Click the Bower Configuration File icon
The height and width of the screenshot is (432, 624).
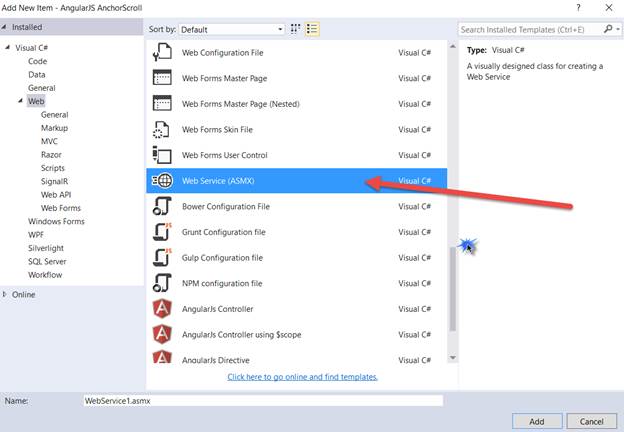(x=162, y=206)
